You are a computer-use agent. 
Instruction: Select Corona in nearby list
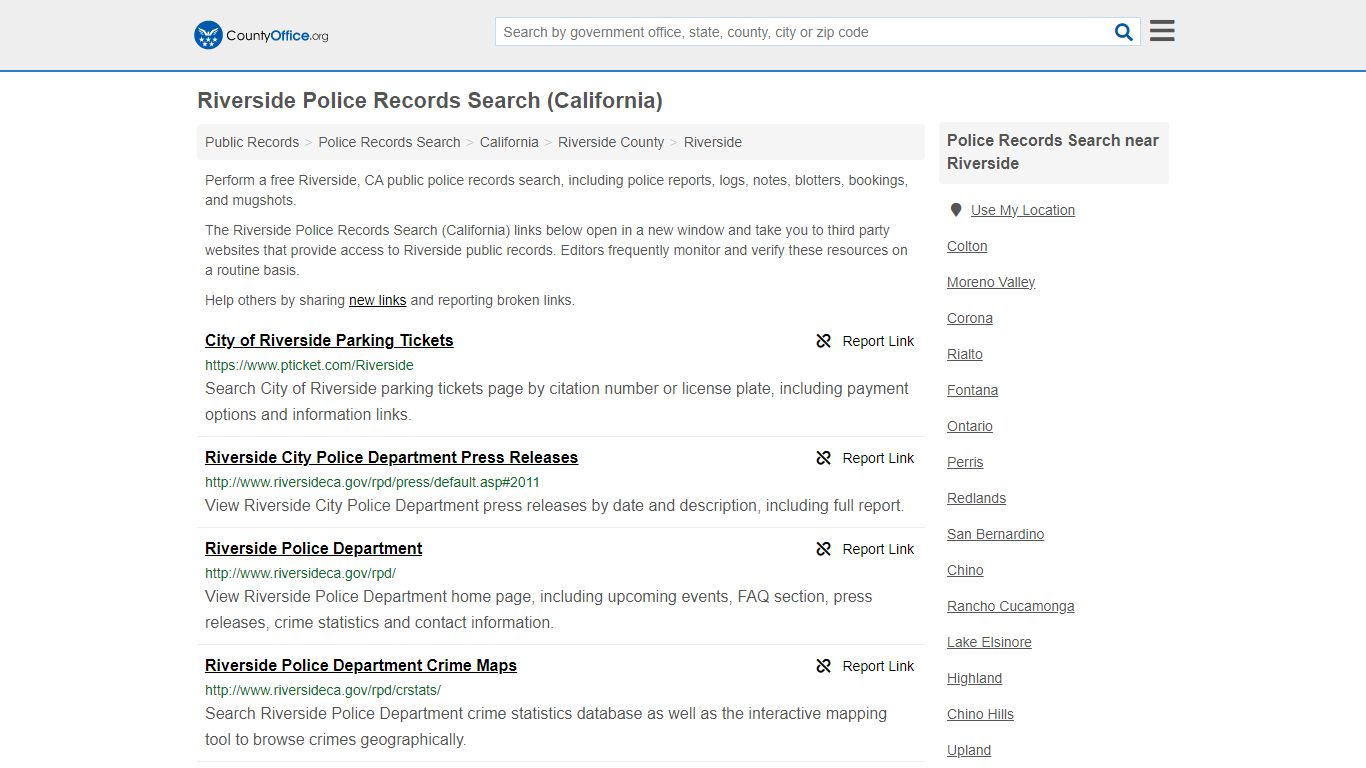pyautogui.click(x=970, y=318)
